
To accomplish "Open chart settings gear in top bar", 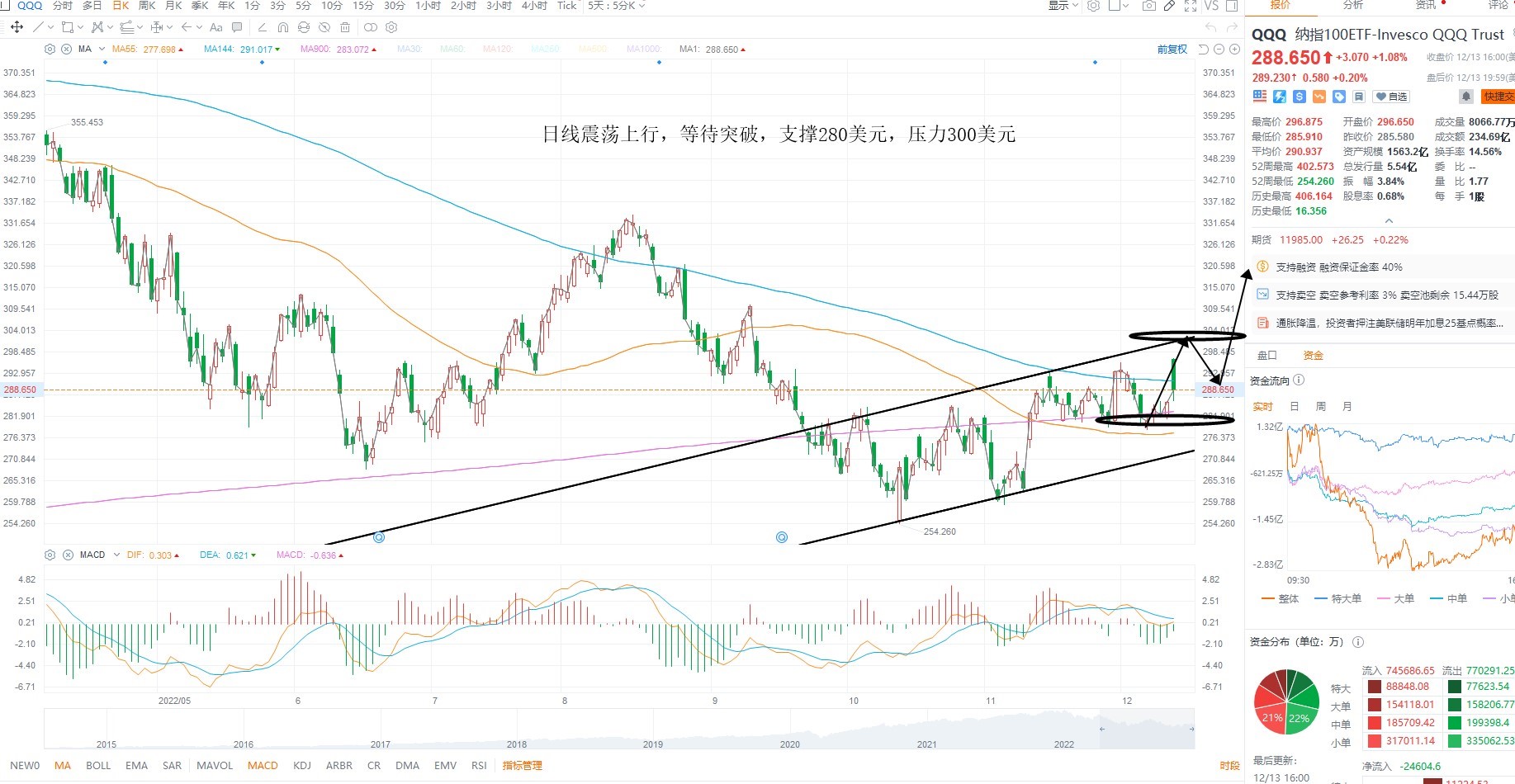I will tap(1093, 6).
